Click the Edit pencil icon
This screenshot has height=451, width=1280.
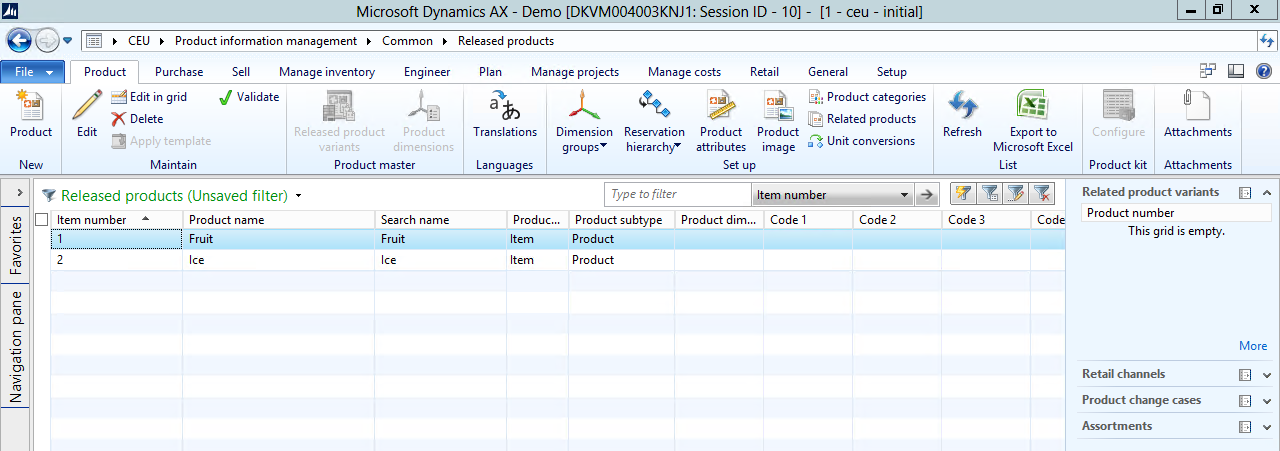tap(87, 106)
